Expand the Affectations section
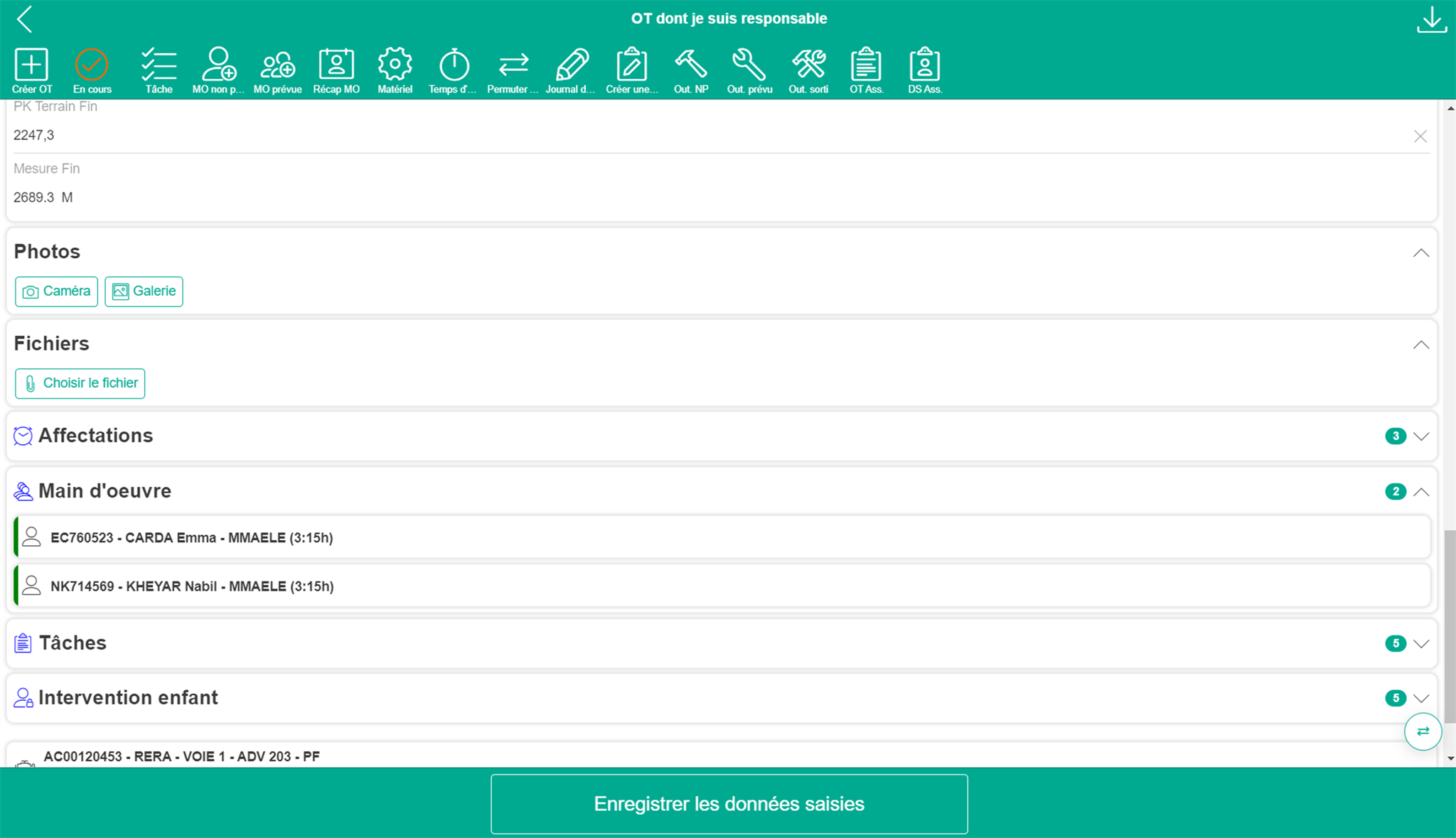Image resolution: width=1456 pixels, height=838 pixels. 1420,436
